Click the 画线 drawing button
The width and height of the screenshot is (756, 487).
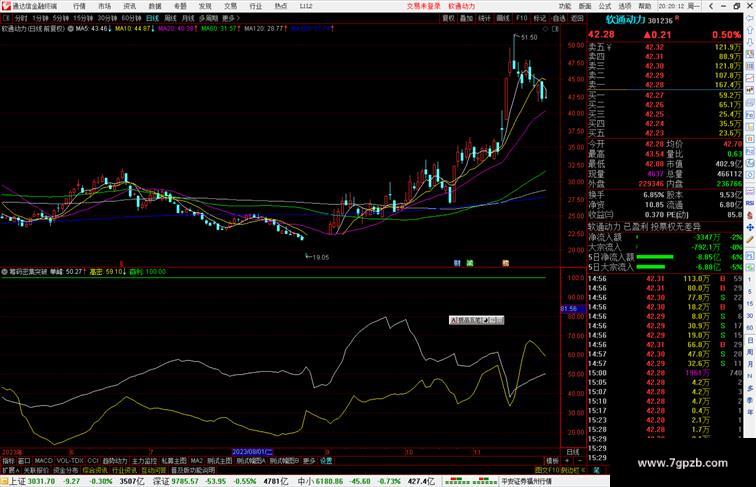(503, 18)
